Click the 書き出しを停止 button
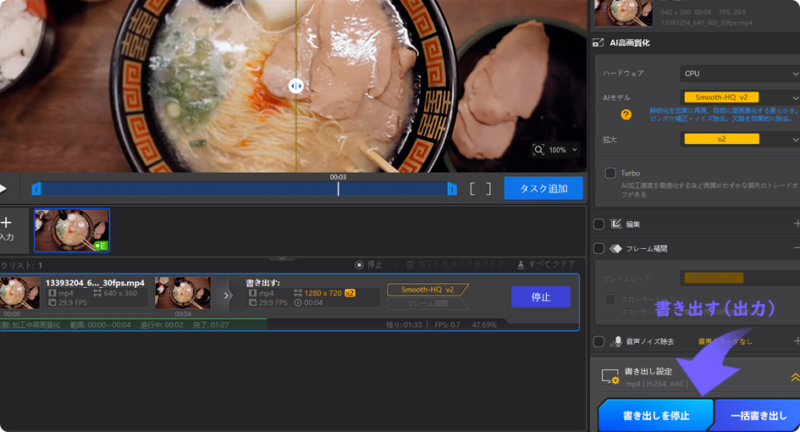 click(x=656, y=415)
